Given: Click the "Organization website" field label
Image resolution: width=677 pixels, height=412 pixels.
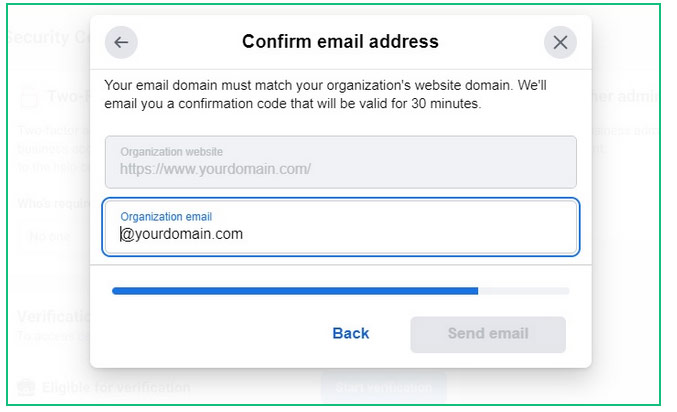Looking at the screenshot, I should pyautogui.click(x=171, y=152).
